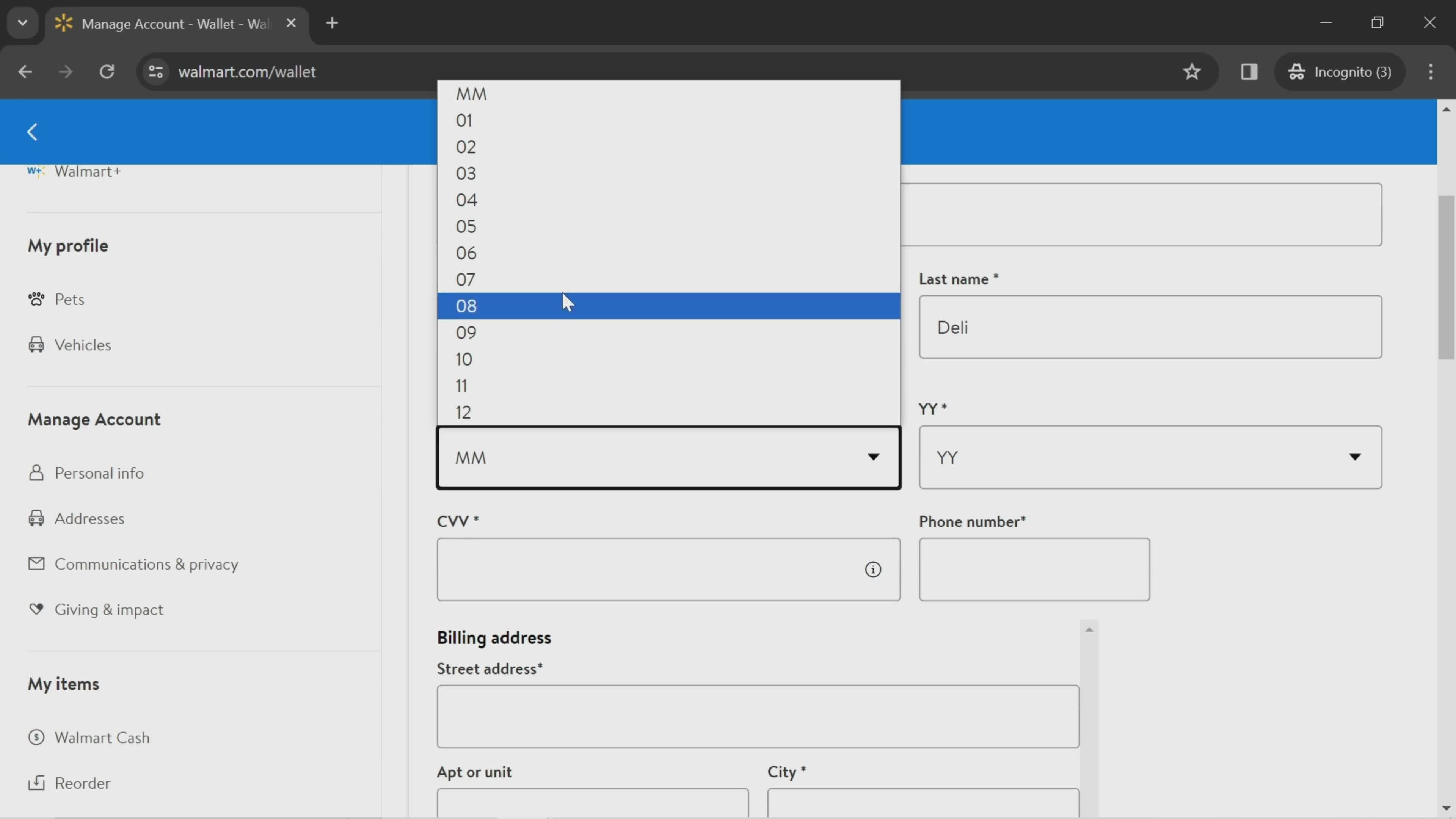Viewport: 1456px width, 819px height.
Task: Click the Reorder icon
Action: [x=36, y=782]
